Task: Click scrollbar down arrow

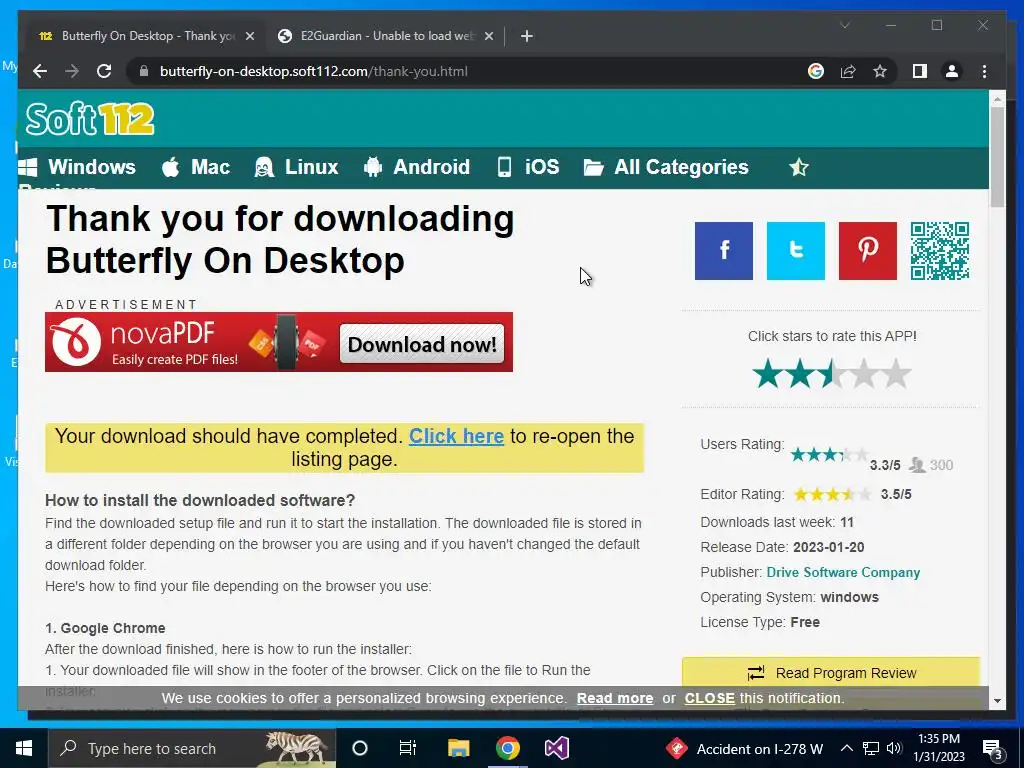Action: 997,701
